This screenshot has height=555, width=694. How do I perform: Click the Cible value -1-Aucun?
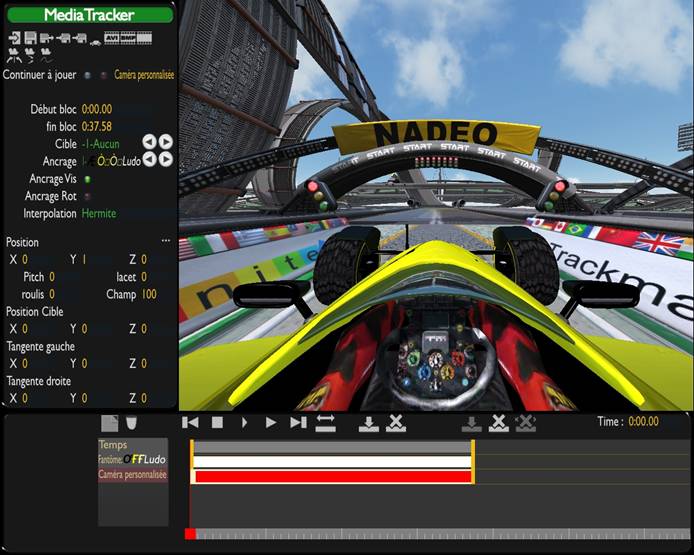pos(101,144)
